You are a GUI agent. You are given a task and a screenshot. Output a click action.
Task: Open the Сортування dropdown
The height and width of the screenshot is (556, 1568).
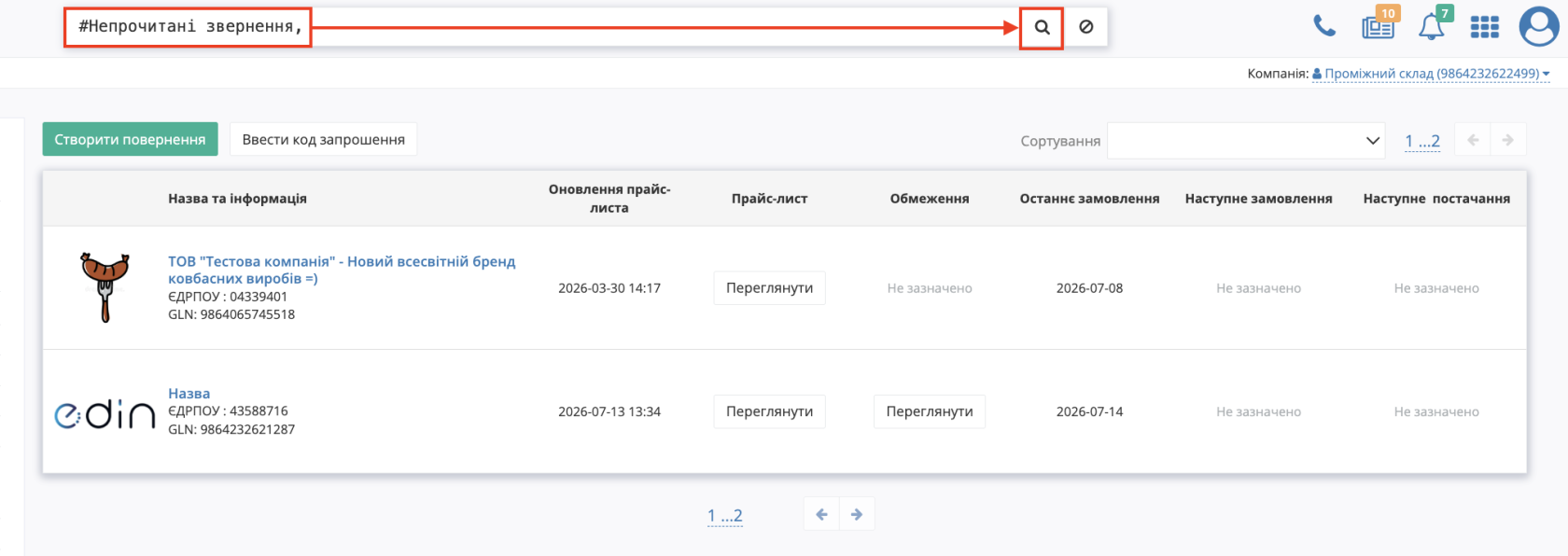[x=1247, y=141]
